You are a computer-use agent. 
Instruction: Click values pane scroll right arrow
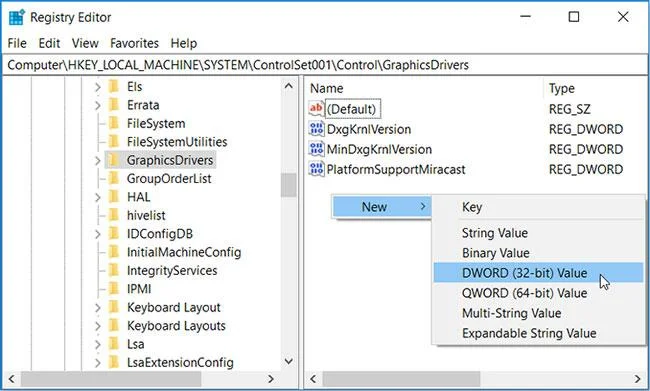click(638, 379)
